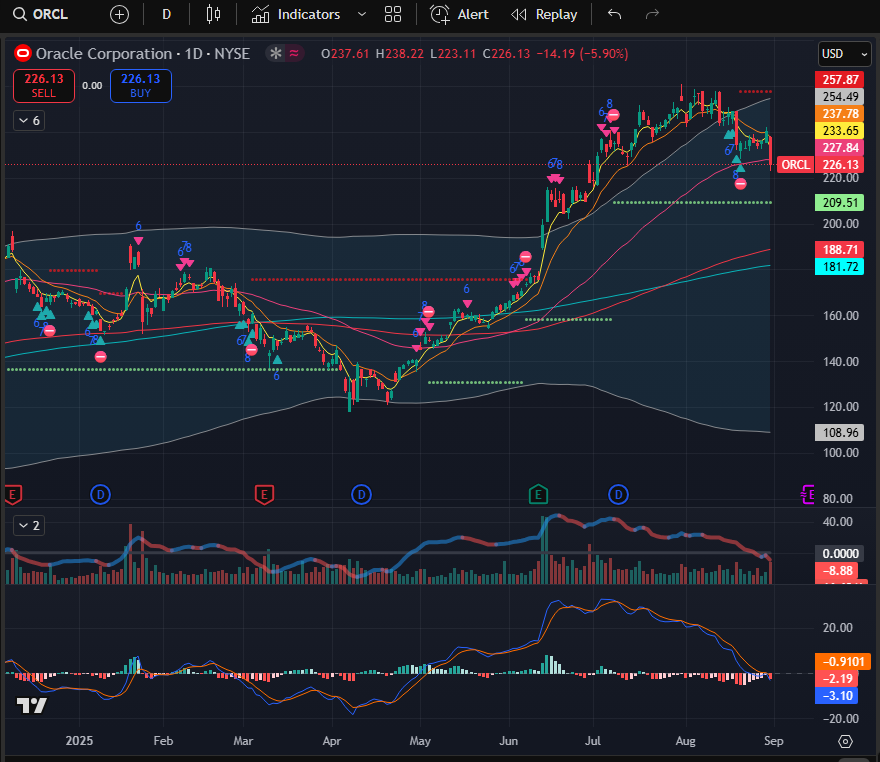Click the green earnings E marker in June
880x762 pixels.
click(x=538, y=493)
